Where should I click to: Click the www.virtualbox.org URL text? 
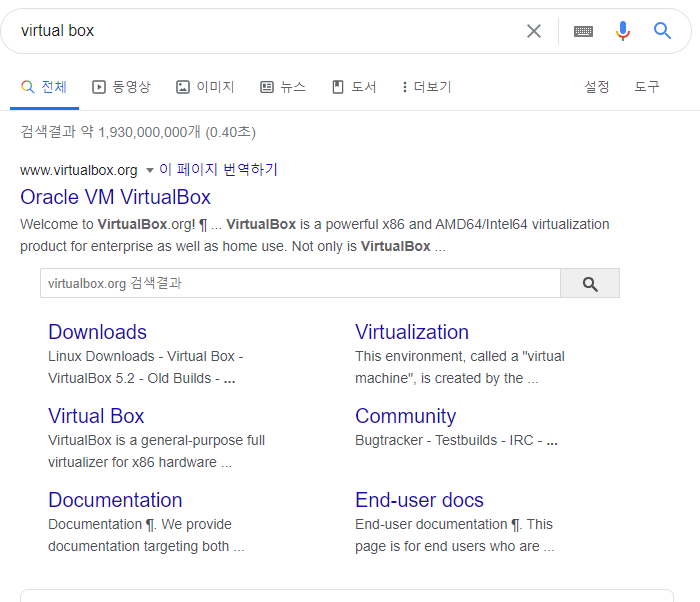(79, 170)
